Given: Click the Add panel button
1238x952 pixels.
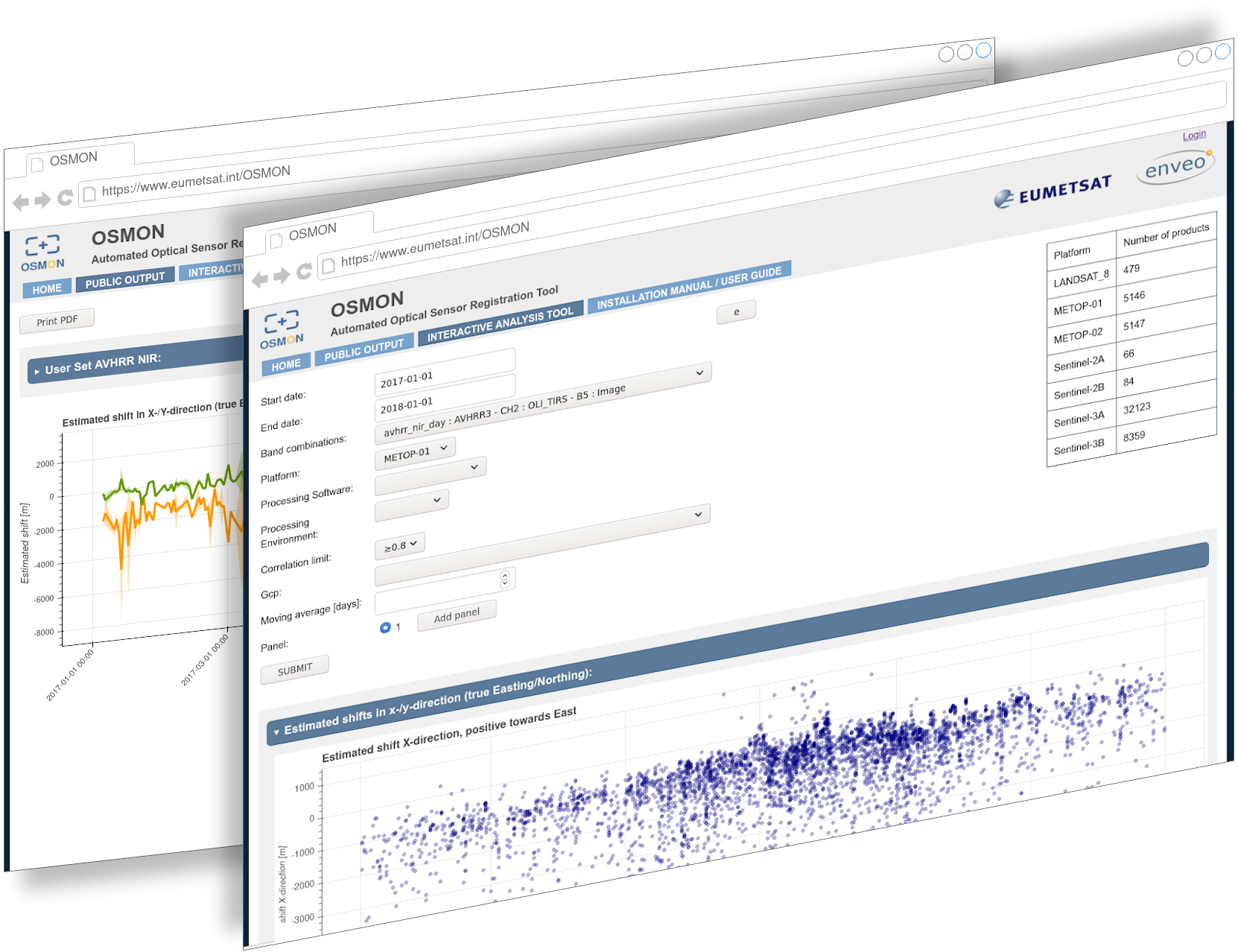Looking at the screenshot, I should (x=457, y=615).
